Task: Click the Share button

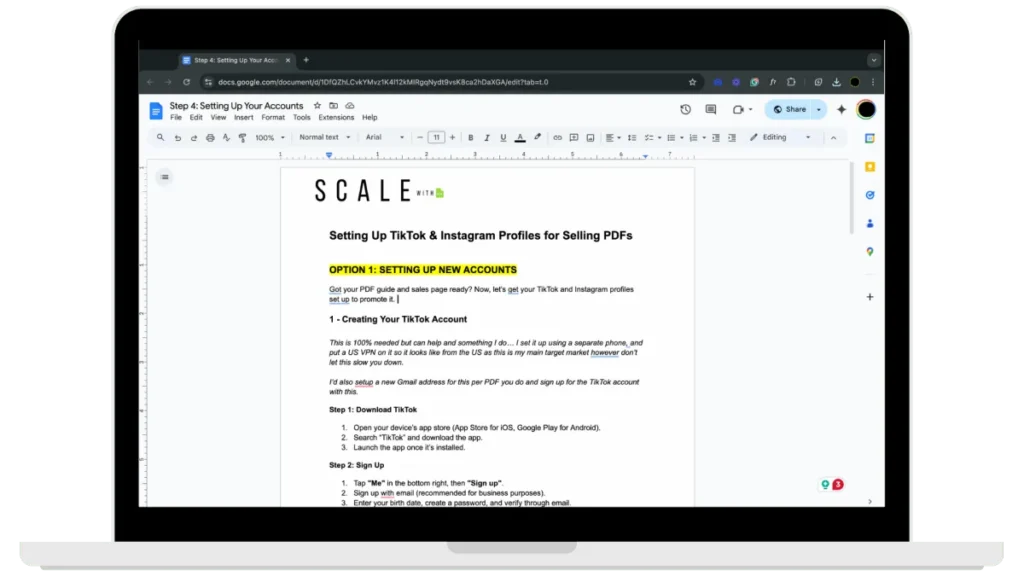Action: tap(789, 110)
